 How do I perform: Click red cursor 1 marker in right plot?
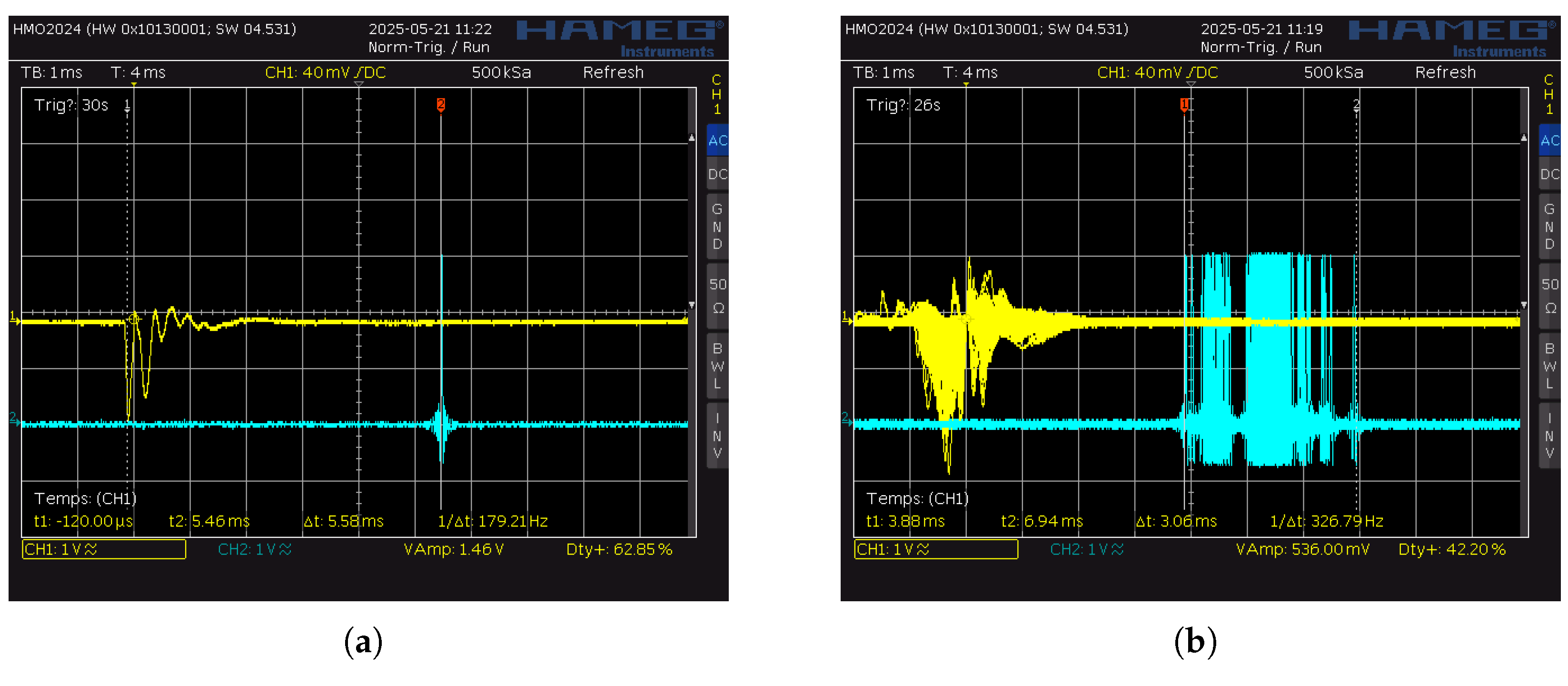(1184, 104)
